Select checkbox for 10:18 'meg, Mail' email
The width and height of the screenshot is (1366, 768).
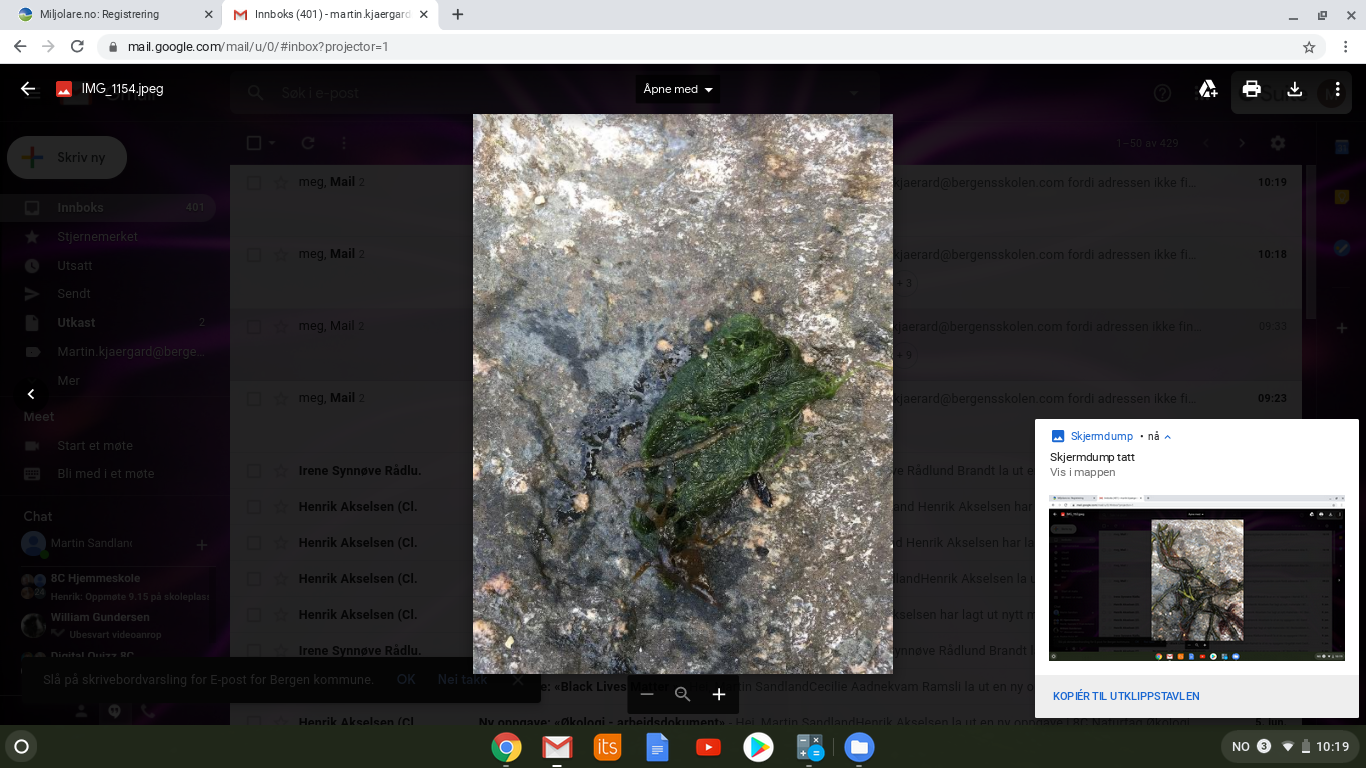click(254, 255)
